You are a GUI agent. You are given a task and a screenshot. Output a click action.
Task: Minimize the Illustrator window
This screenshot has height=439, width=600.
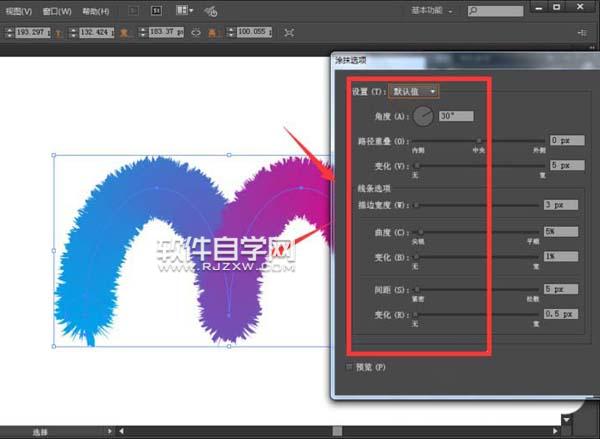(x=539, y=7)
